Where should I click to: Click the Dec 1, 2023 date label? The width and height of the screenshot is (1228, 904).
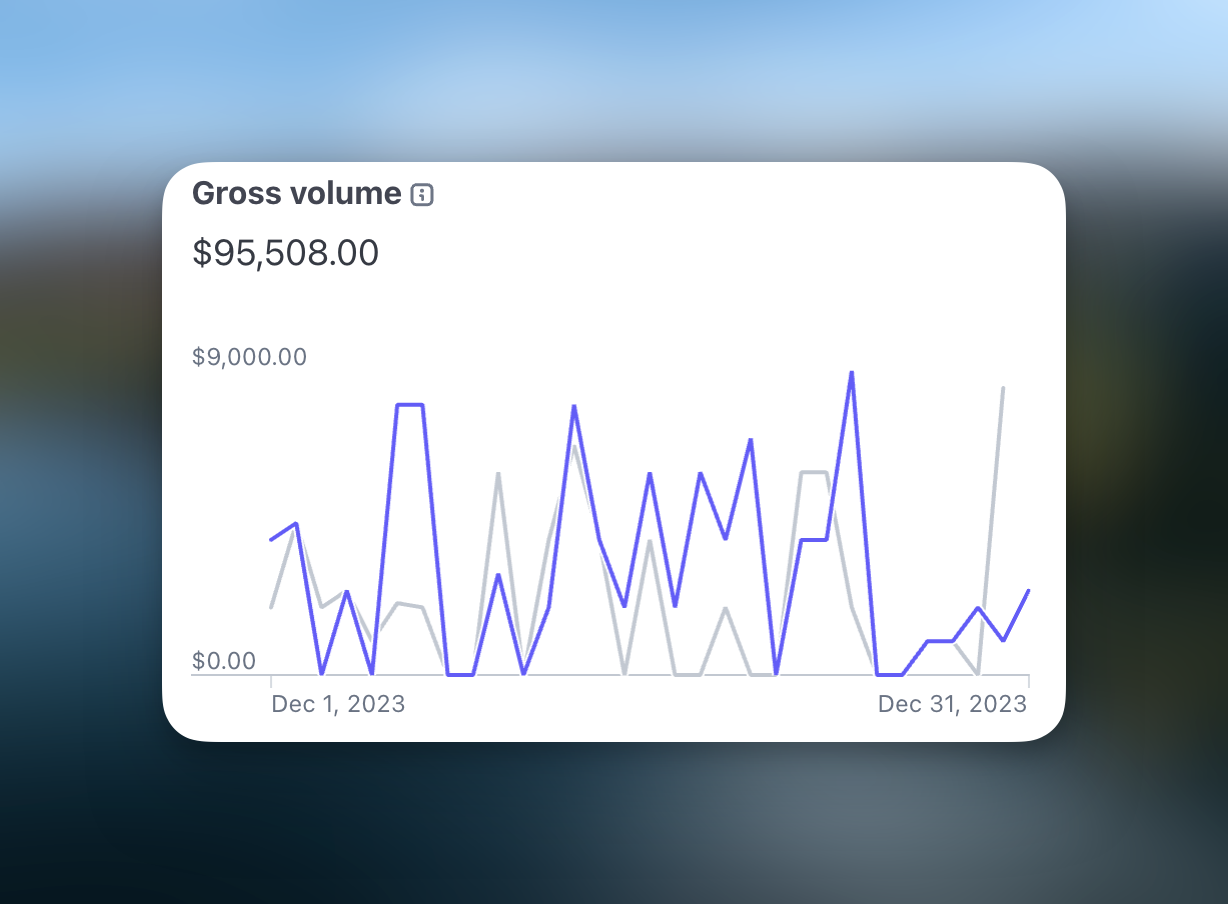(x=338, y=704)
